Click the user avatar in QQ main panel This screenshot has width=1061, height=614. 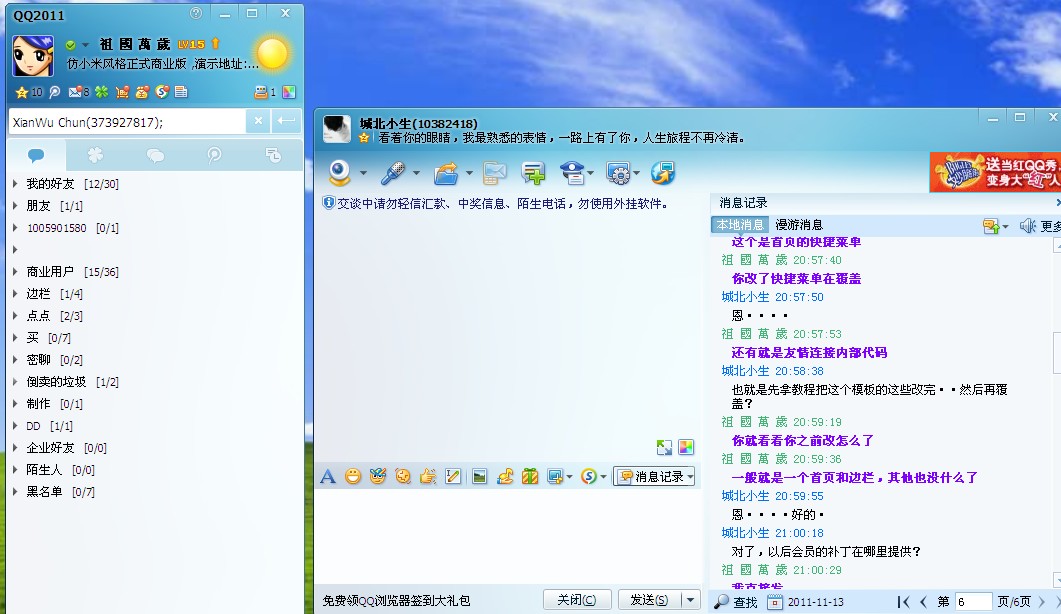32,56
